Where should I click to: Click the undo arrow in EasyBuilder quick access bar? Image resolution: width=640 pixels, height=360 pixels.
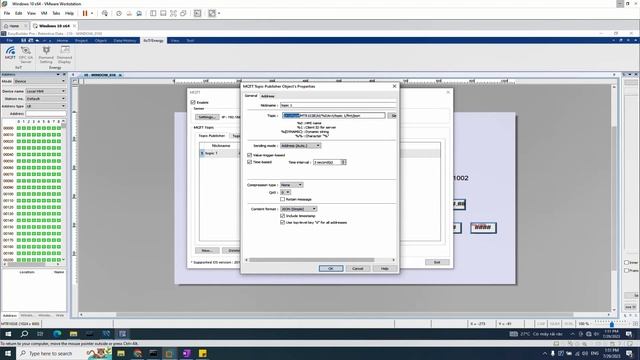point(37,40)
